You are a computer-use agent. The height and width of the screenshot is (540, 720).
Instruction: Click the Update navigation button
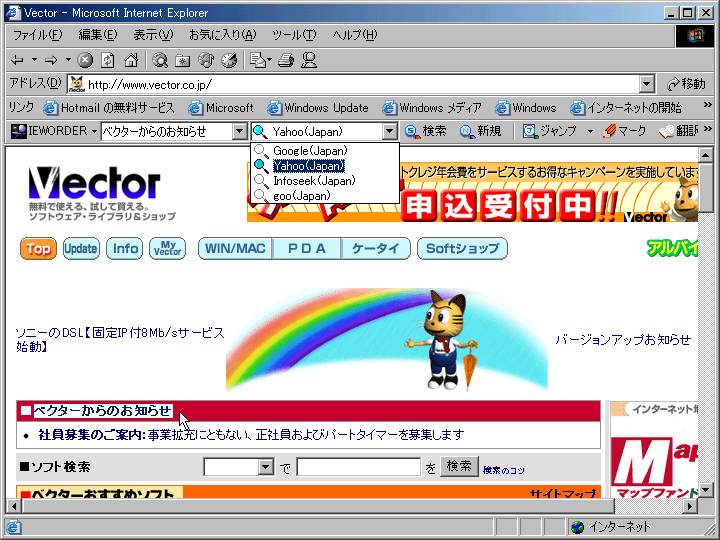pyautogui.click(x=81, y=249)
